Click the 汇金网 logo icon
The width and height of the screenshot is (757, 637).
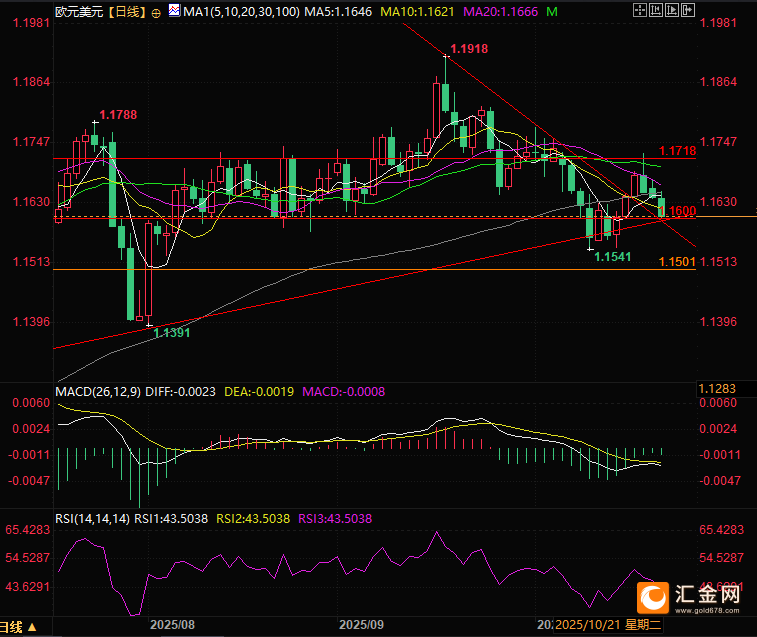point(654,597)
